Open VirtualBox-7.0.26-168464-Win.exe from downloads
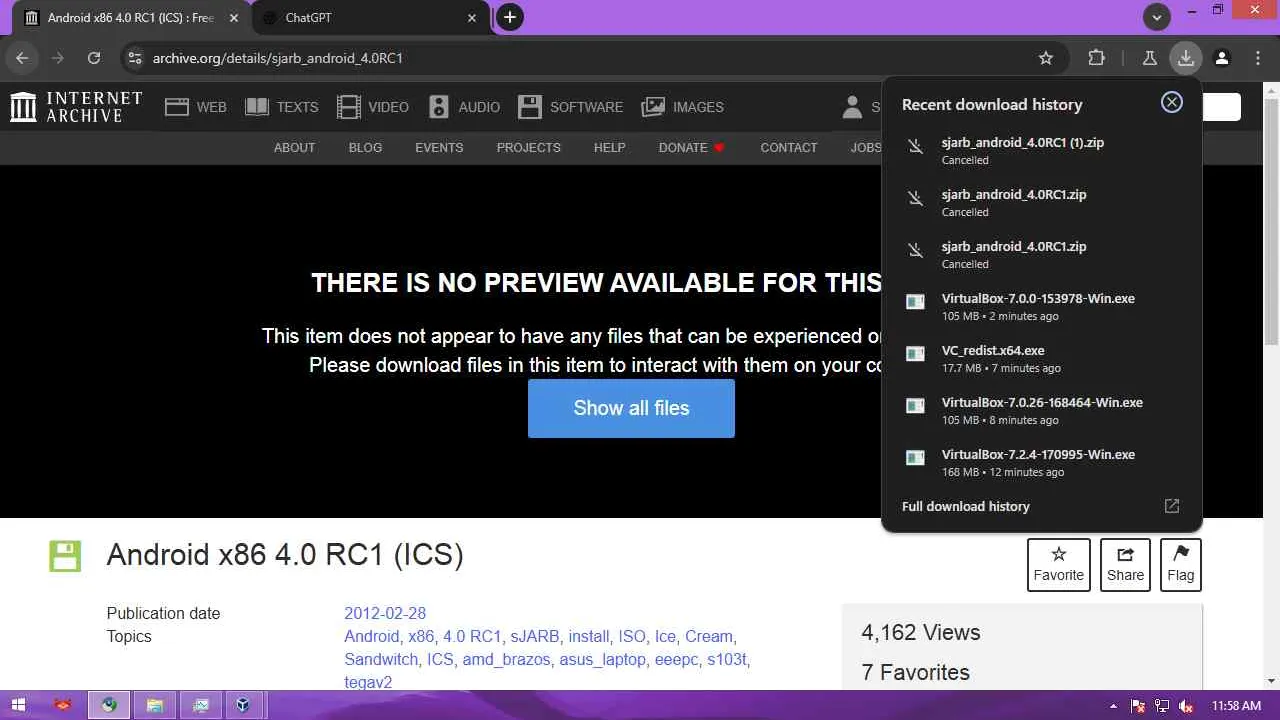 [1041, 410]
